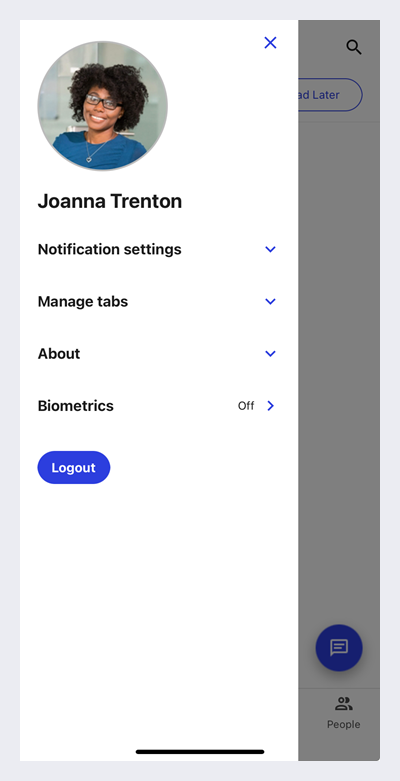400x781 pixels.
Task: Click Joanna Trenton's profile photo
Action: 103,106
